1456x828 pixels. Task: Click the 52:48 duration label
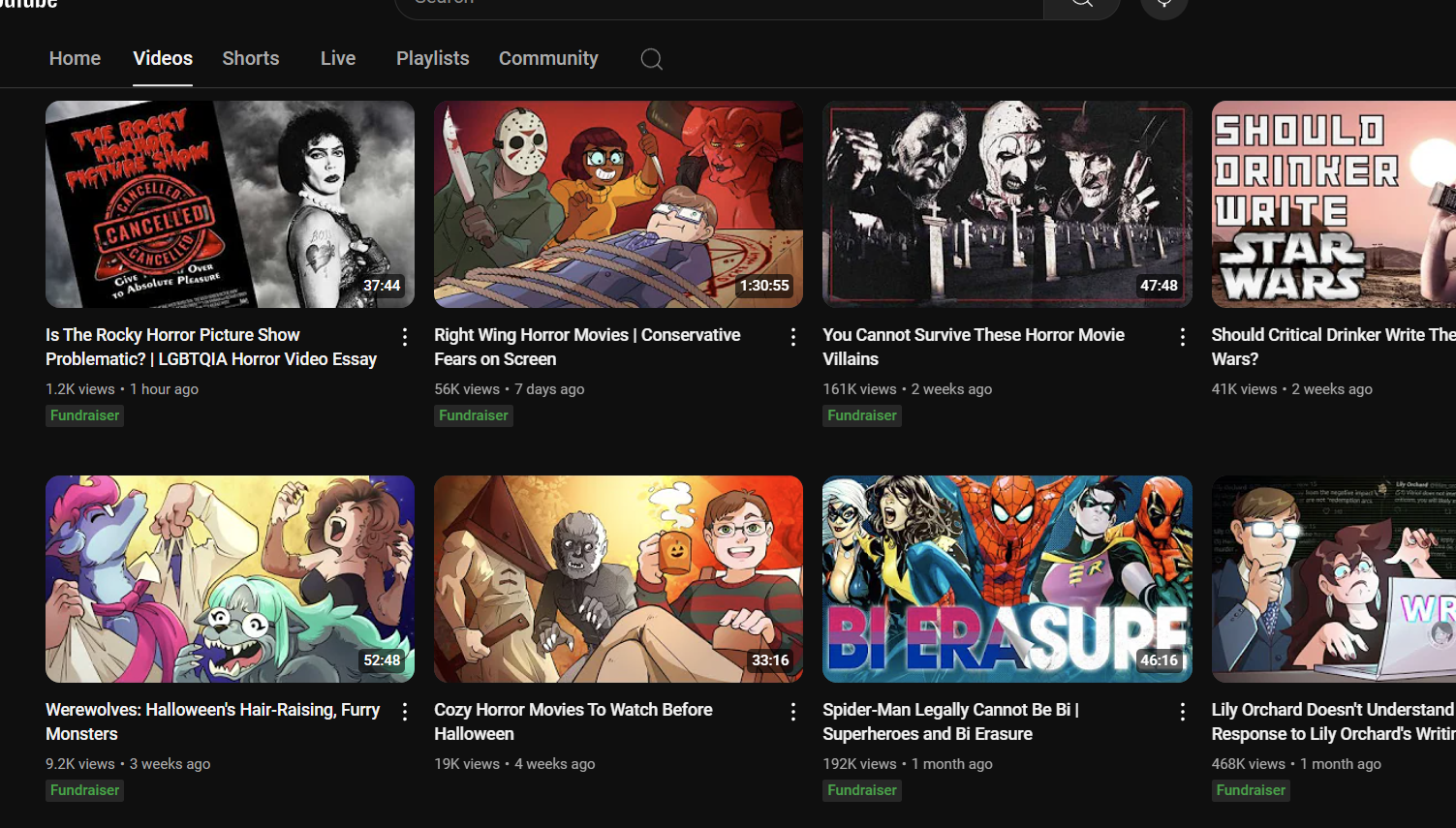click(x=382, y=660)
